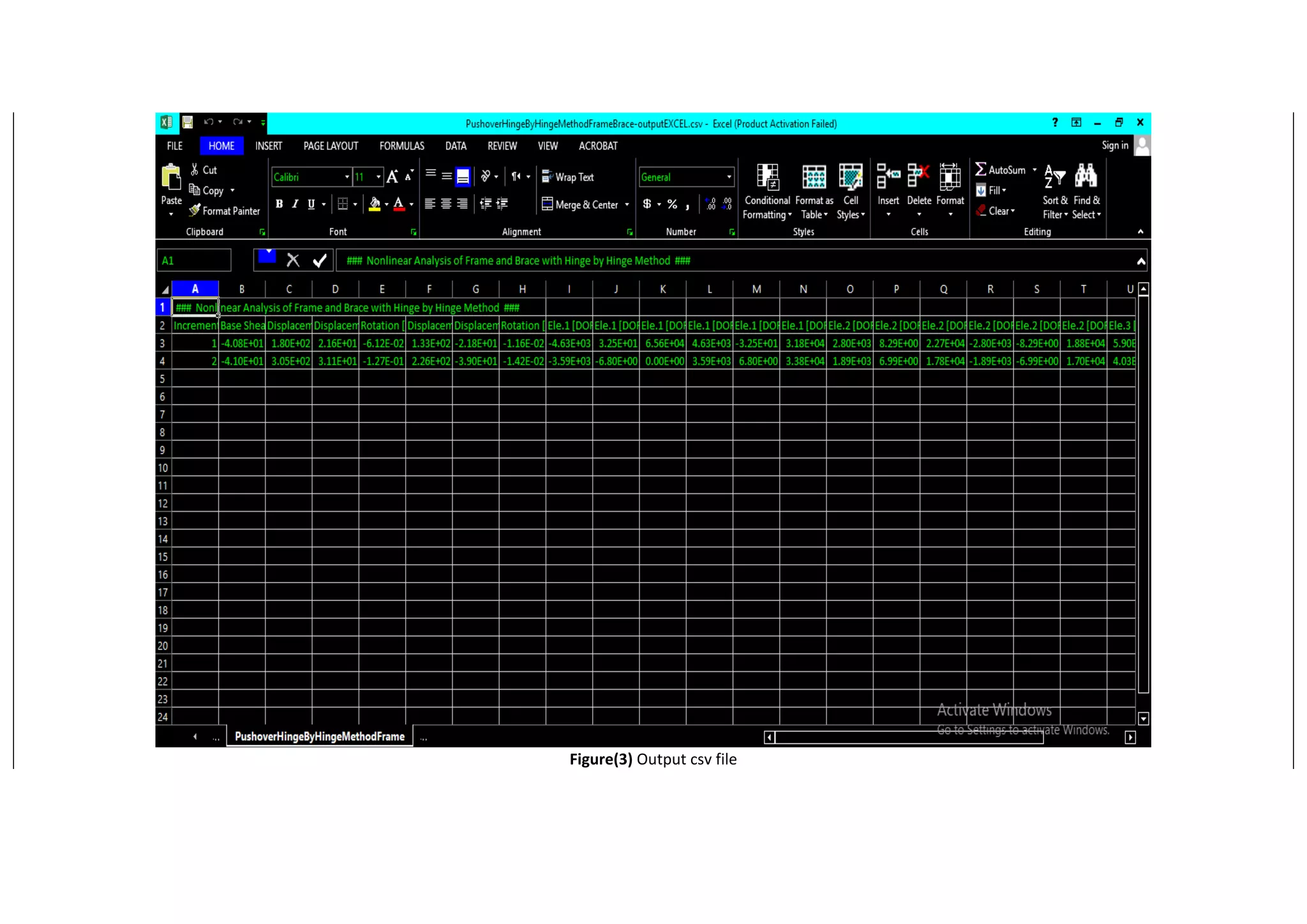
Task: Toggle align text right
Action: [x=462, y=204]
